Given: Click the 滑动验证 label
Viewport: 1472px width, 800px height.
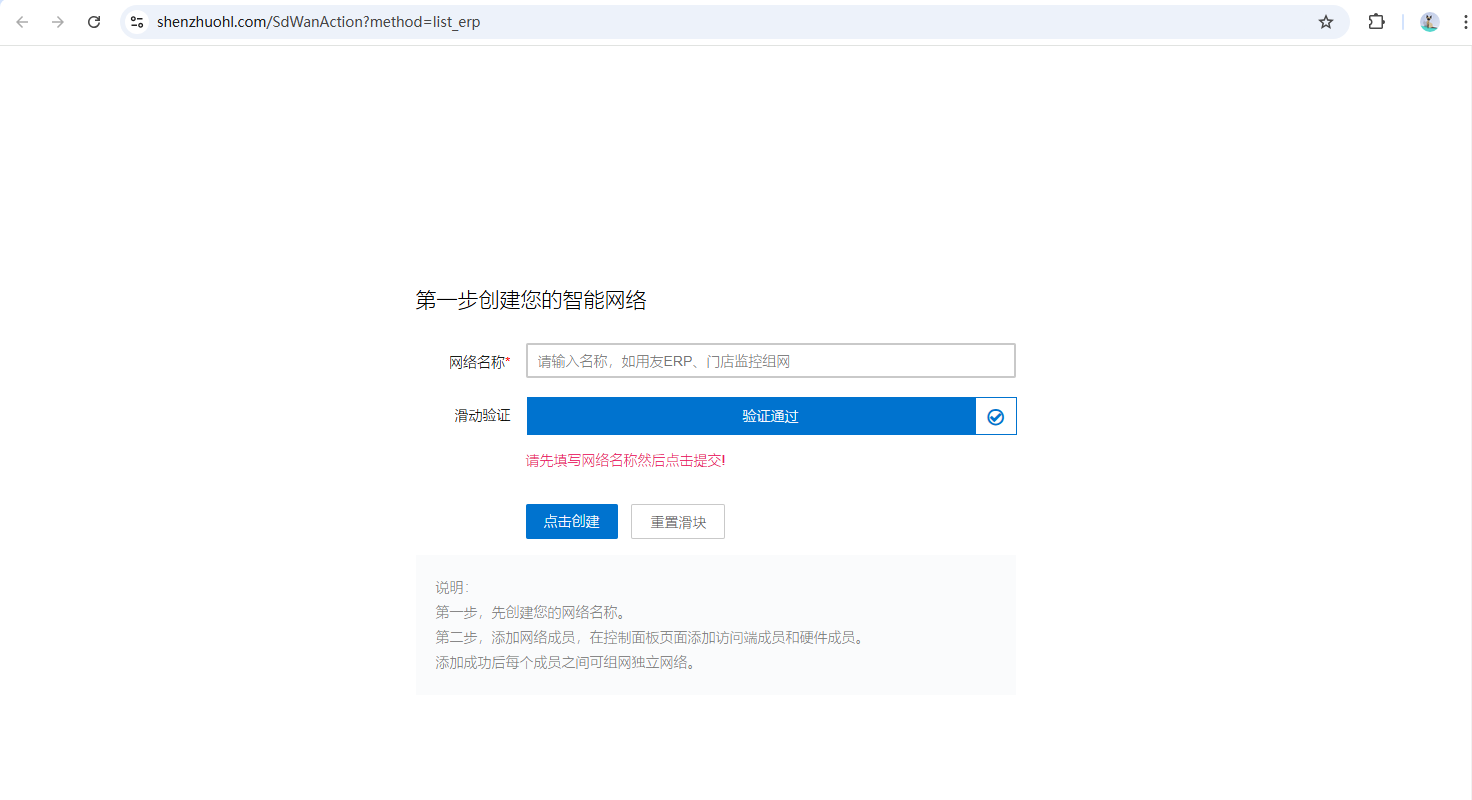Looking at the screenshot, I should click(x=482, y=416).
